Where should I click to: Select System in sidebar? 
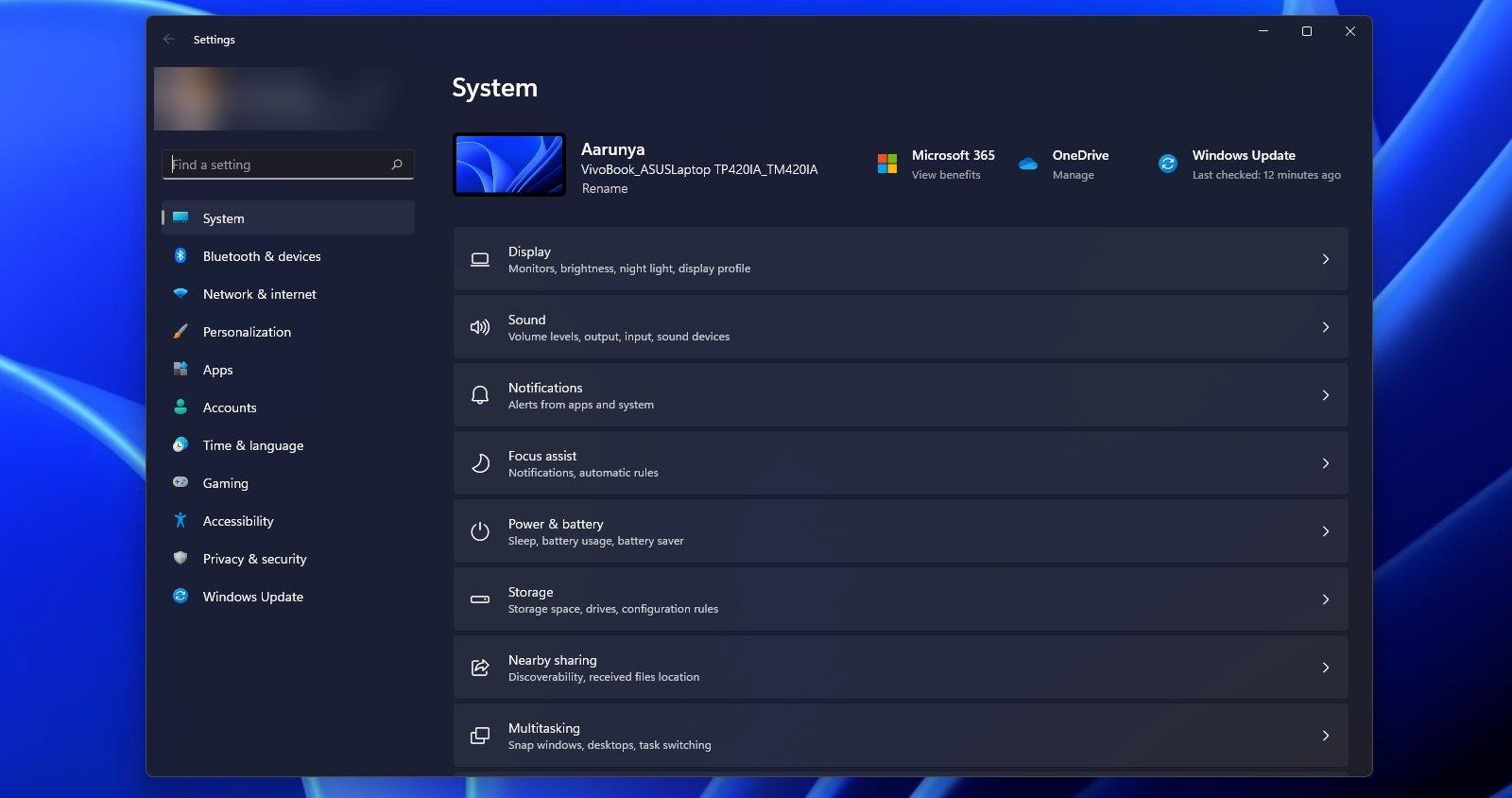tap(288, 217)
